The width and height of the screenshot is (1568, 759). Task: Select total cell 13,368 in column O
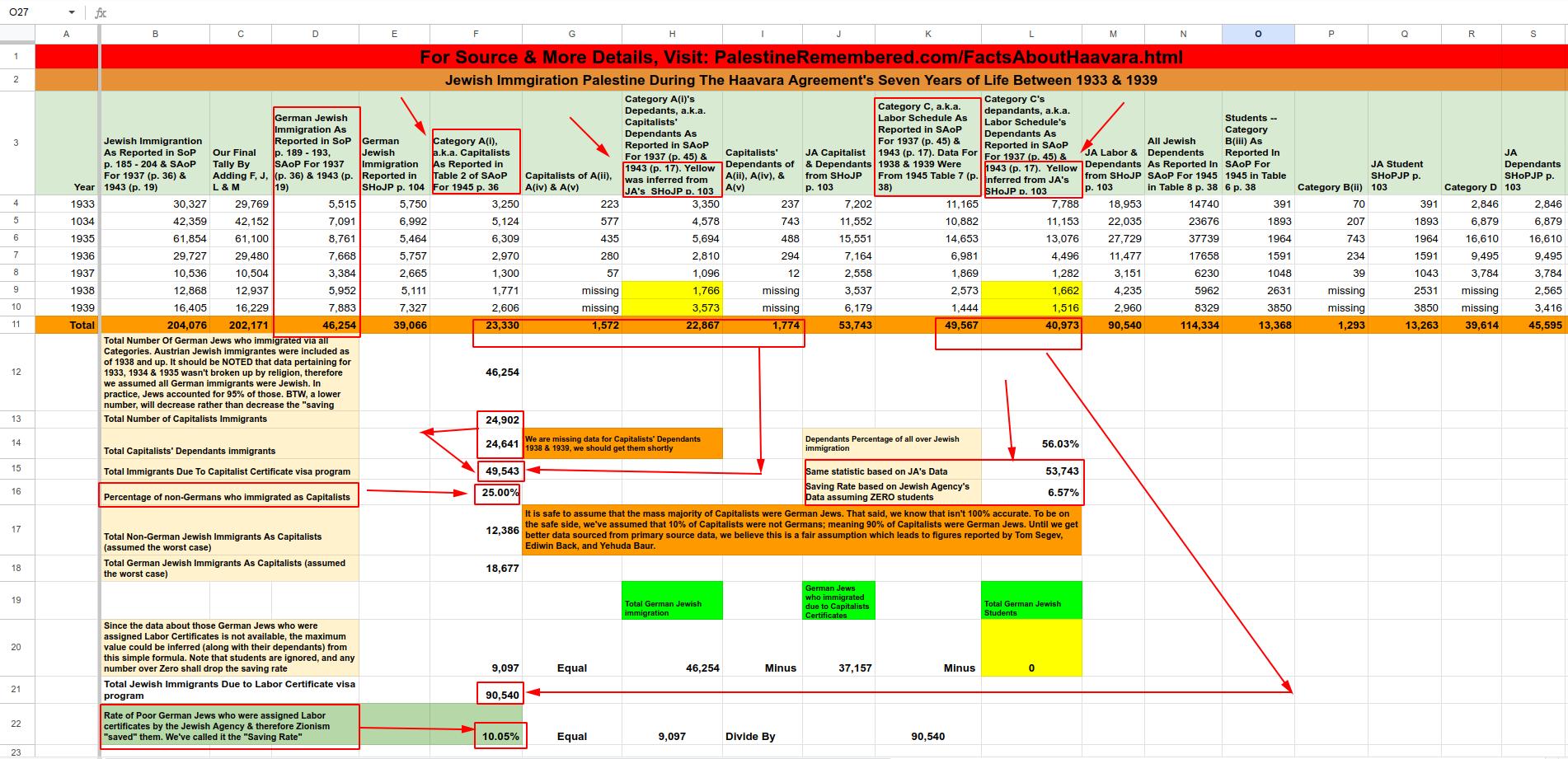point(1258,325)
